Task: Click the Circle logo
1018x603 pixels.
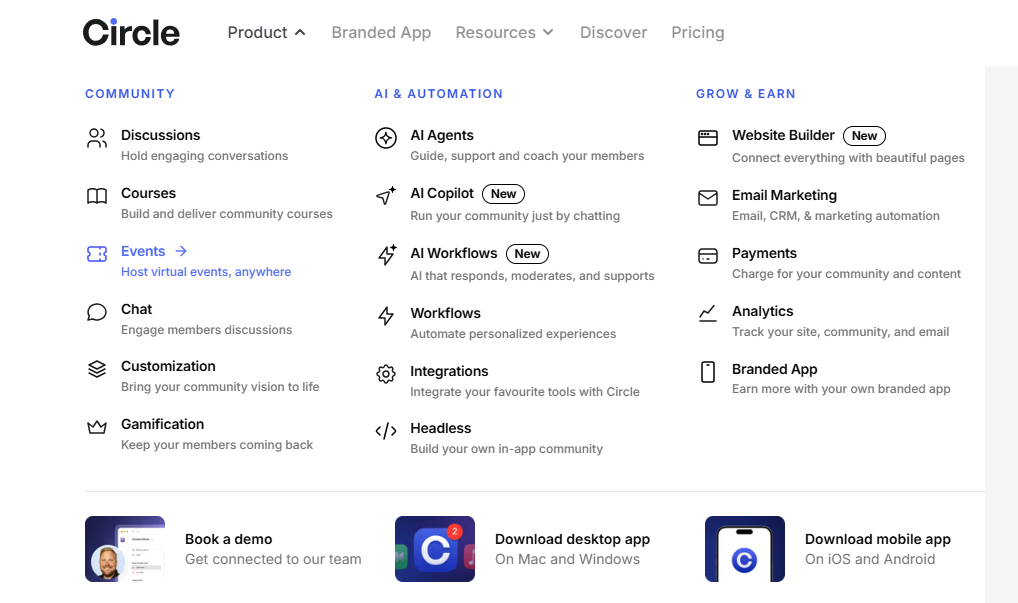Action: pos(131,32)
